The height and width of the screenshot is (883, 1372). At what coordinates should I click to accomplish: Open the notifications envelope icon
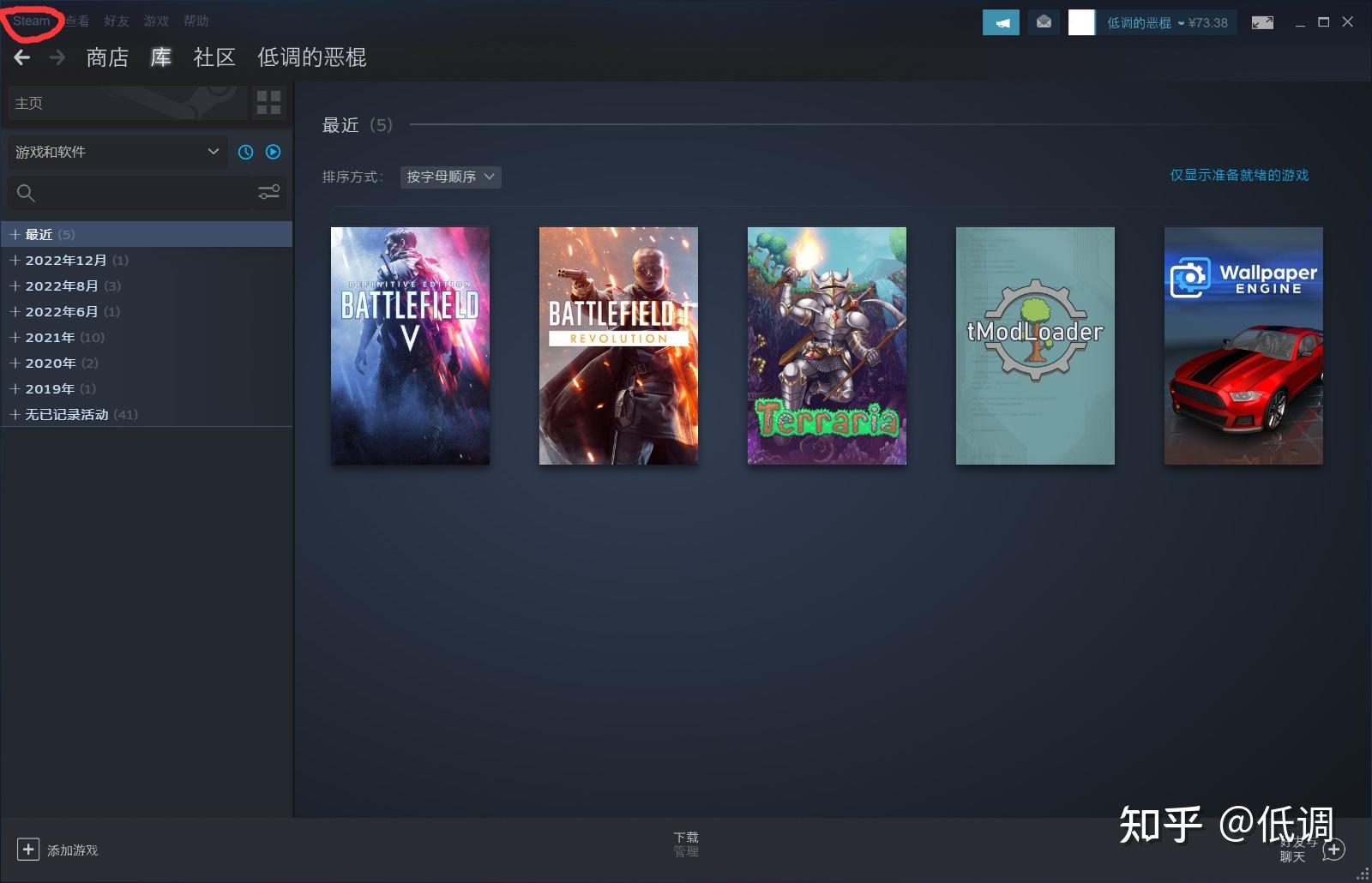pyautogui.click(x=1044, y=21)
